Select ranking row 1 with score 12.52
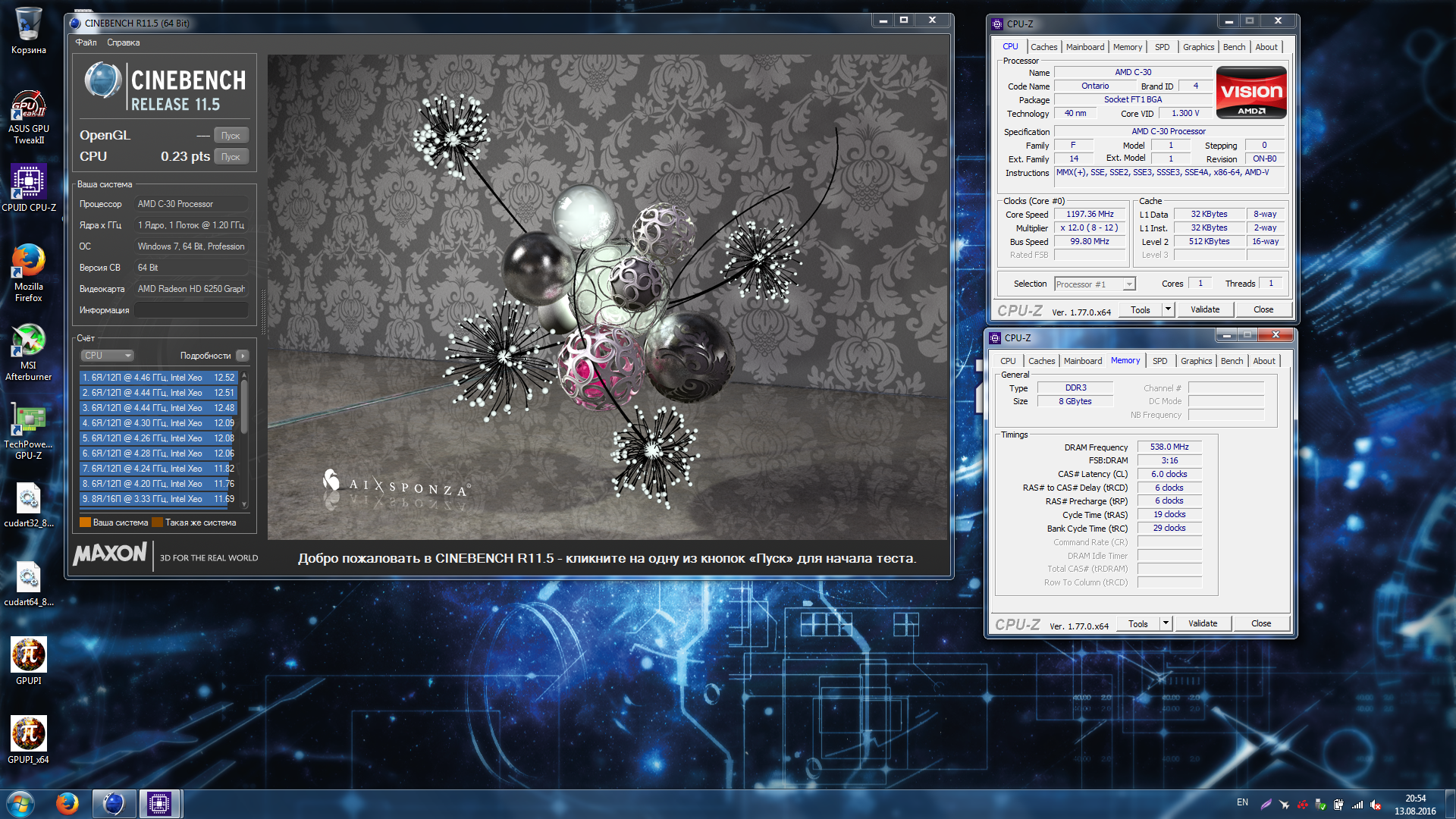Image resolution: width=1456 pixels, height=819 pixels. tap(159, 378)
